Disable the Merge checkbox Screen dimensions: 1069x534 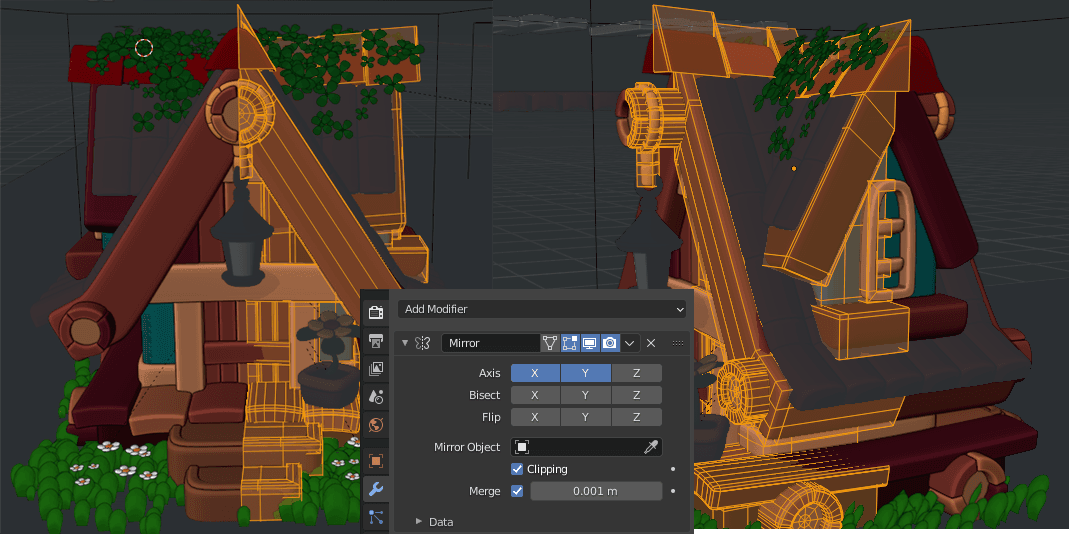[x=517, y=491]
